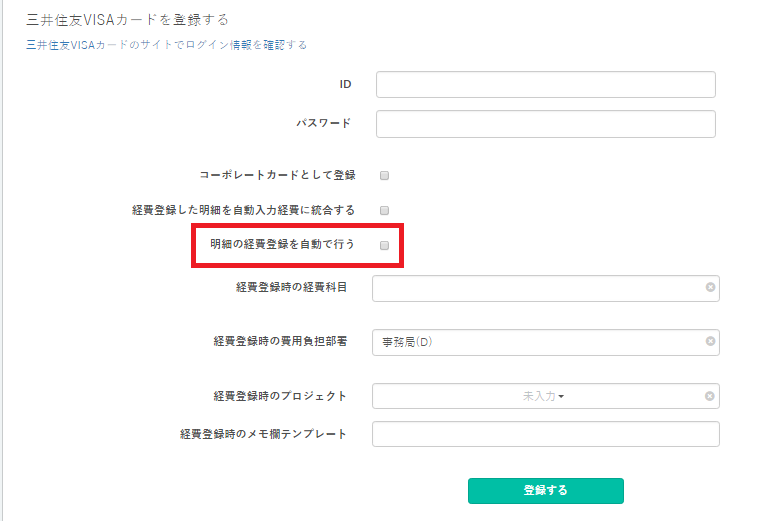Click the 経費登録時のメモ欄テンプレート text field
Viewport: 775px width, 521px height.
point(546,434)
